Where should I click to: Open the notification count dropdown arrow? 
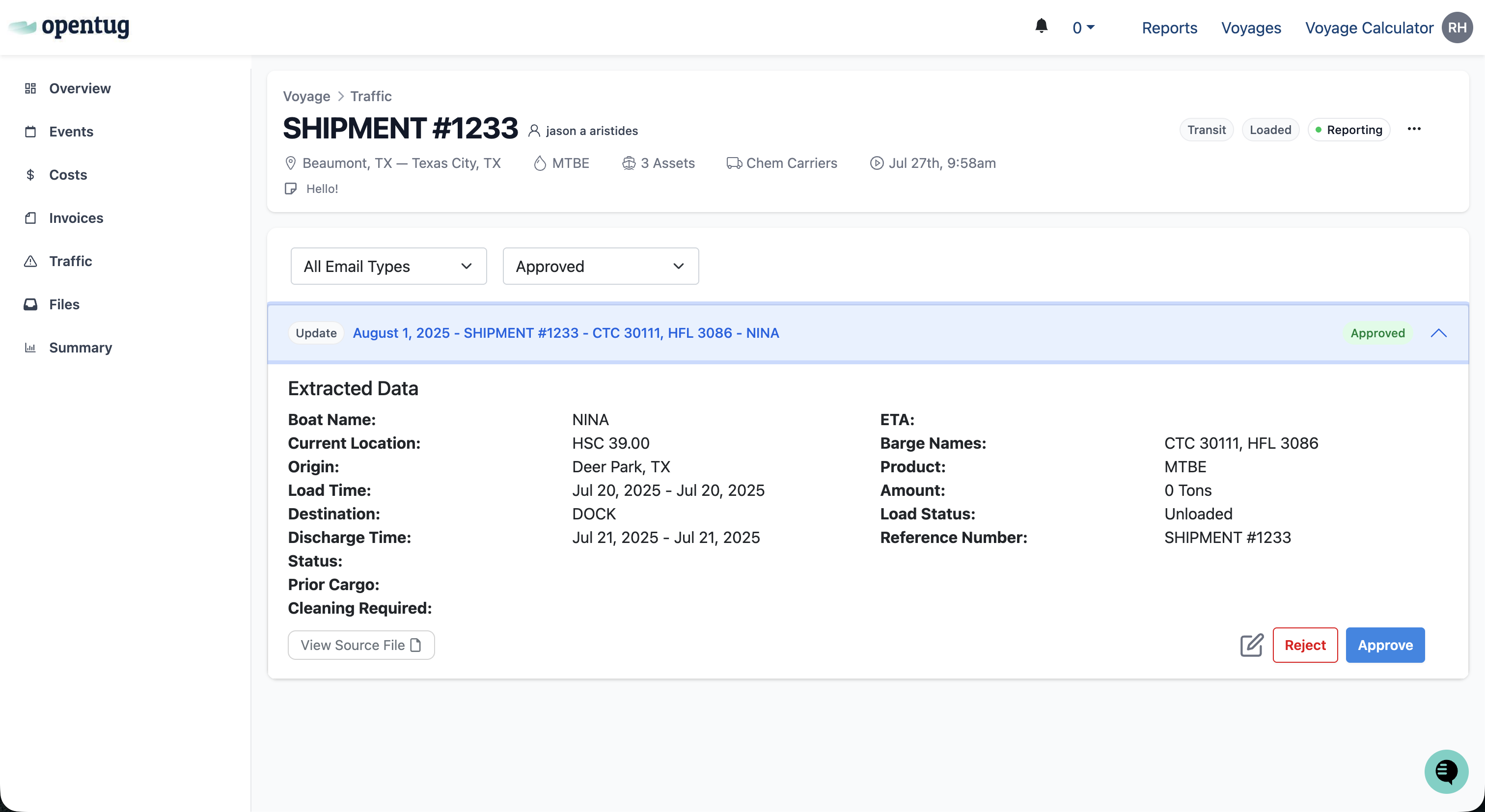point(1090,27)
